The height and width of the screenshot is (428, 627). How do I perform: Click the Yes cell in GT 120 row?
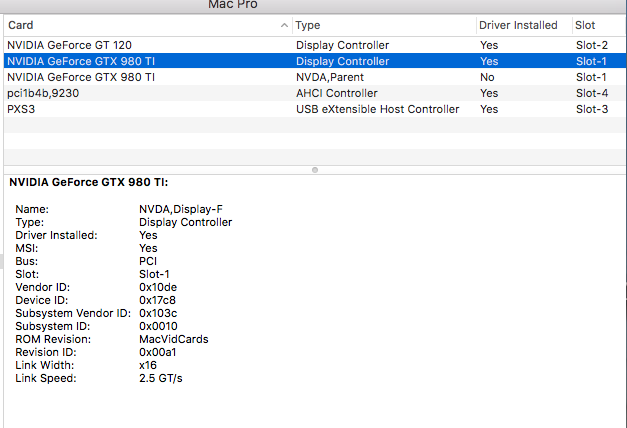coord(489,45)
